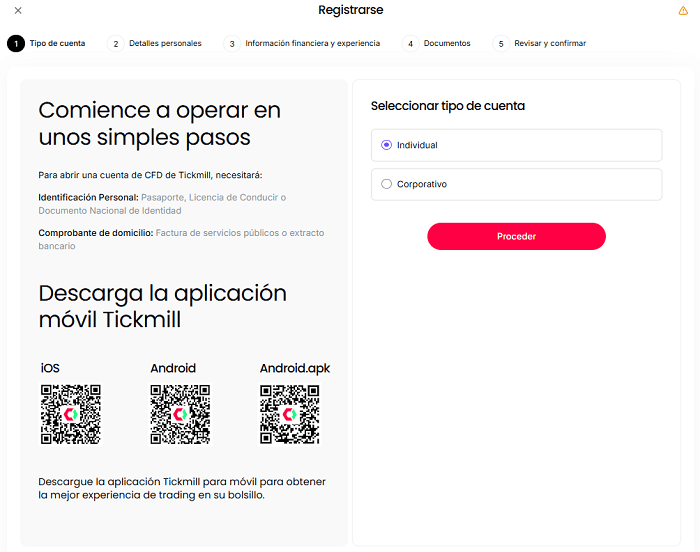Screen dimensions: 700x552
Task: Click the "Descarga la aplicación móvil Tickmill" heading
Action: click(x=162, y=306)
